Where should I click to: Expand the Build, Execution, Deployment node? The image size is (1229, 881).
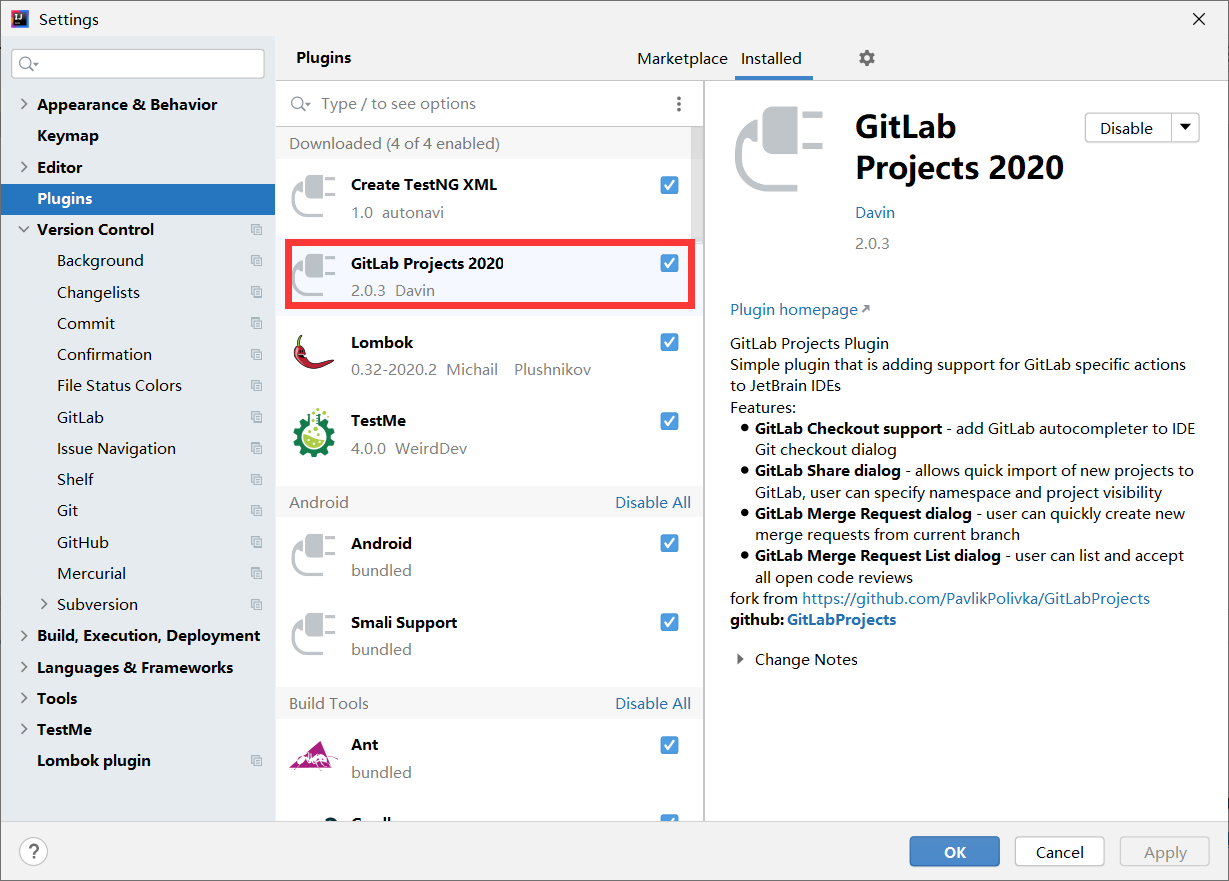pos(24,636)
